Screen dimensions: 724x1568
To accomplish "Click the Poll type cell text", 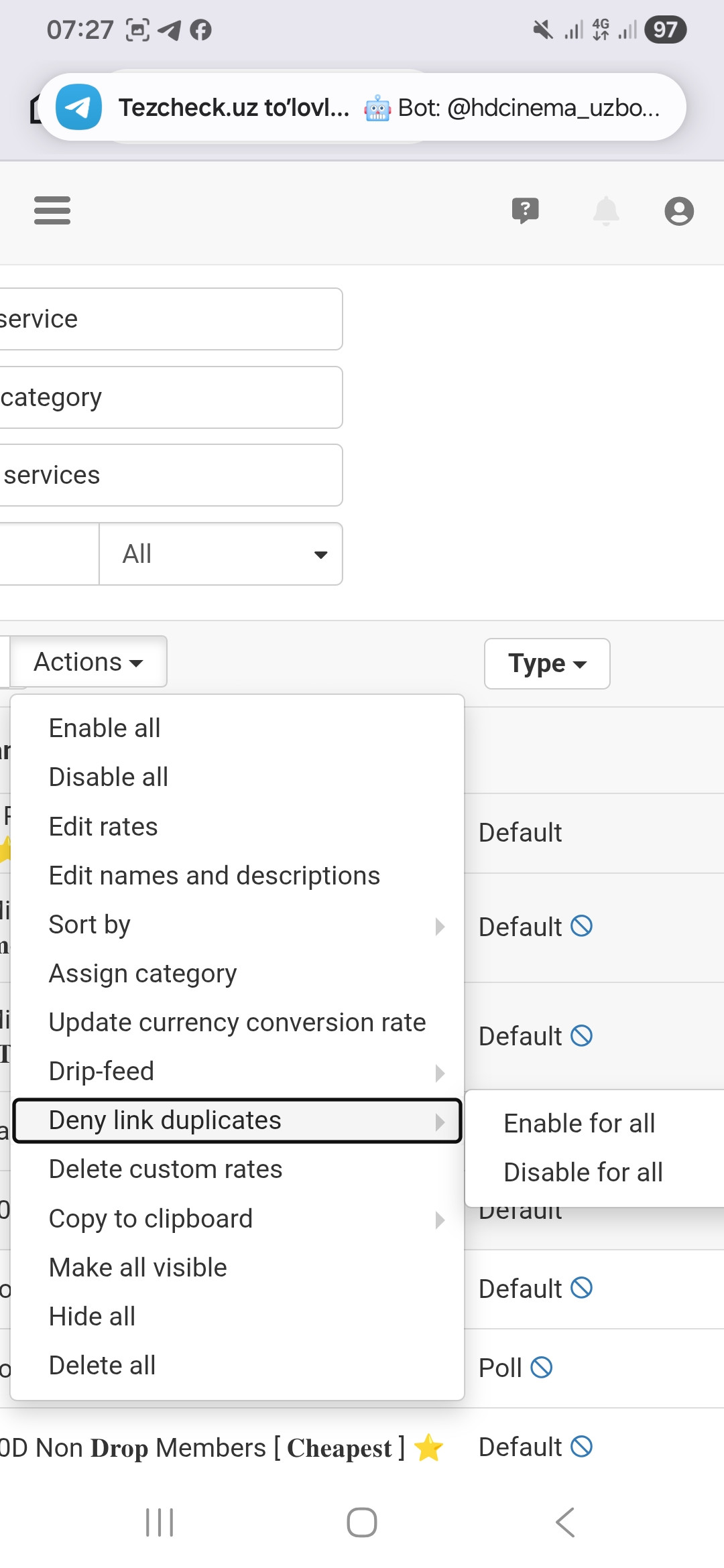I will tap(500, 1368).
